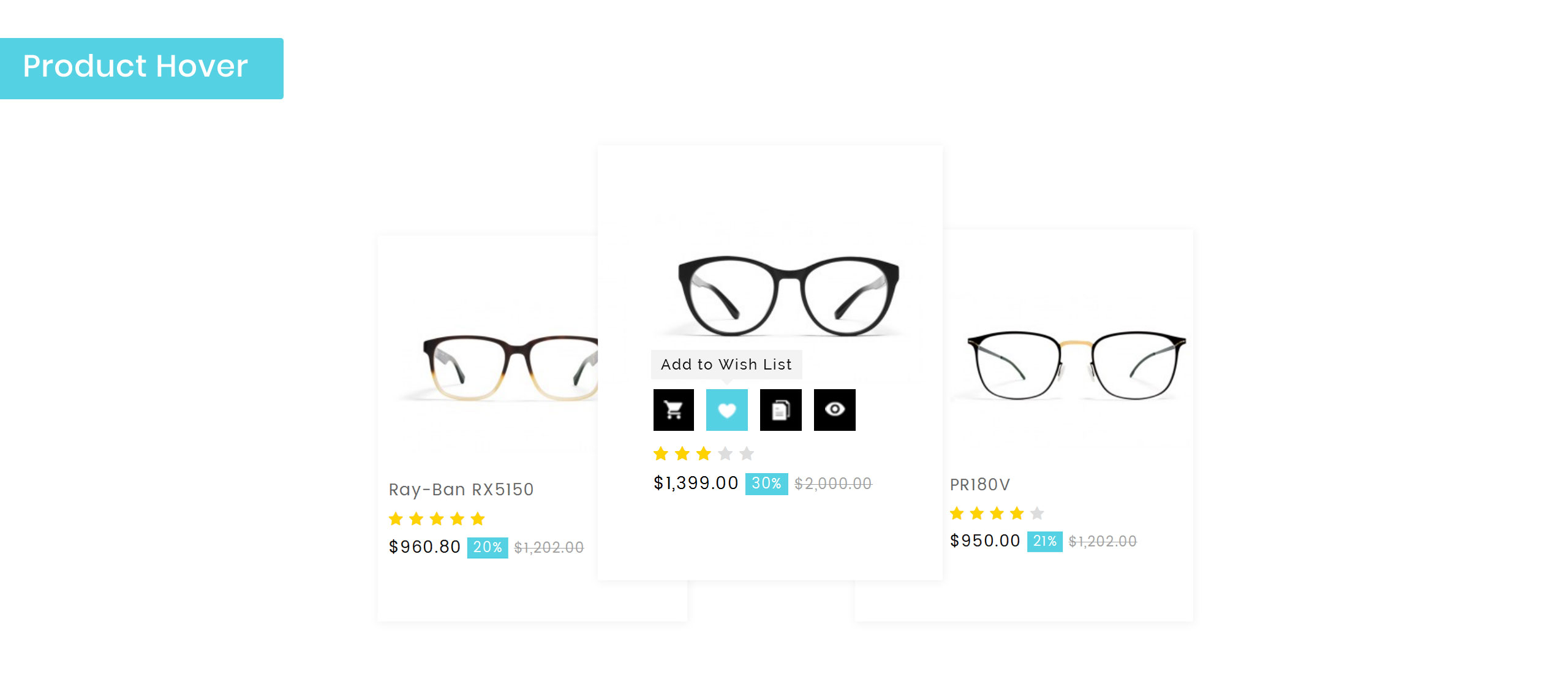This screenshot has width=1568, height=687.
Task: Click the quick view eye icon
Action: click(x=834, y=410)
